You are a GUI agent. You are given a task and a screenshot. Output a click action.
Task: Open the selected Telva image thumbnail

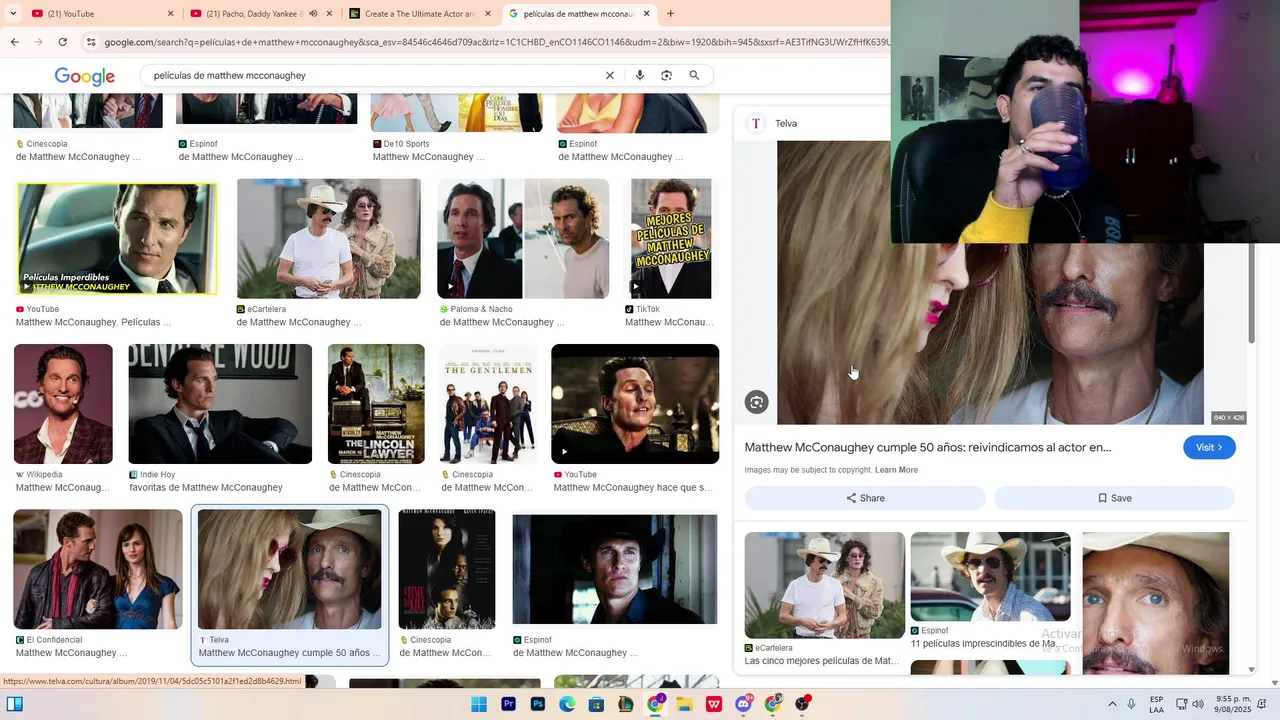pos(289,569)
